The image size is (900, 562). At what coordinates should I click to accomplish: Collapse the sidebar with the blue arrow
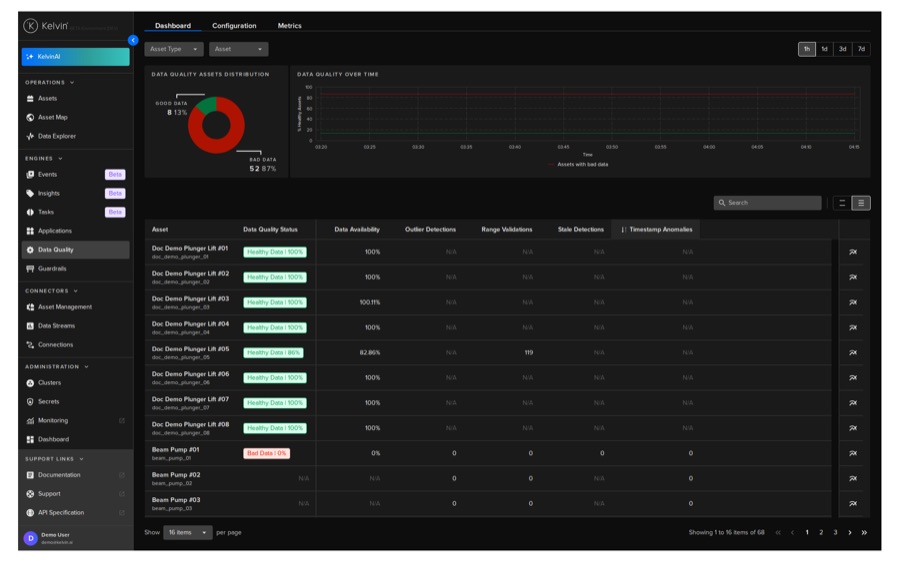point(133,40)
